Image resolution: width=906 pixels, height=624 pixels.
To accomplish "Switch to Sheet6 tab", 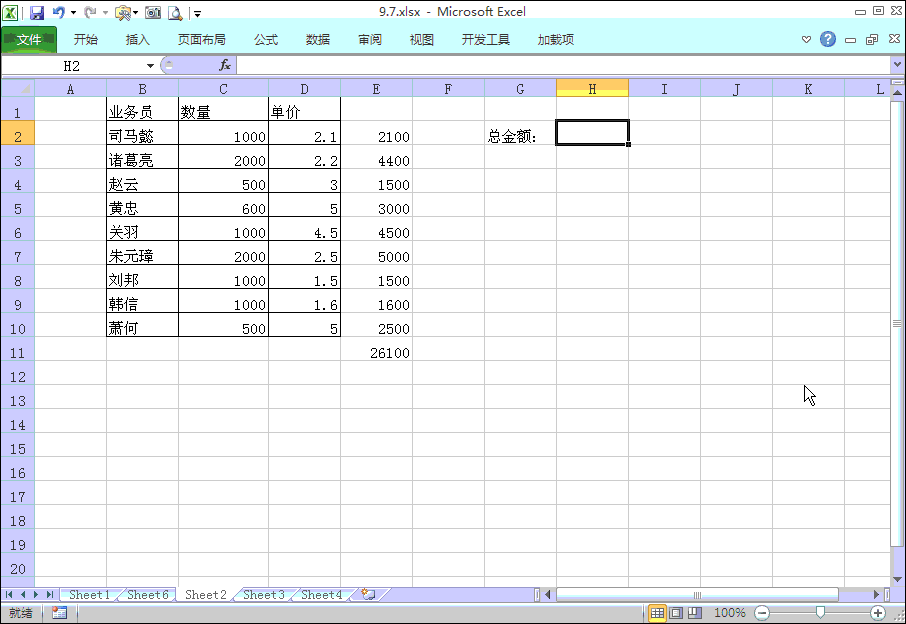I will 147,595.
